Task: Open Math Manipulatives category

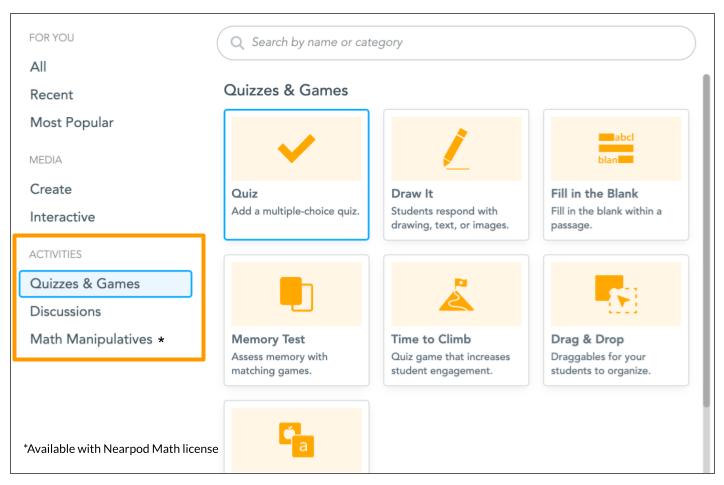Action: 90,339
